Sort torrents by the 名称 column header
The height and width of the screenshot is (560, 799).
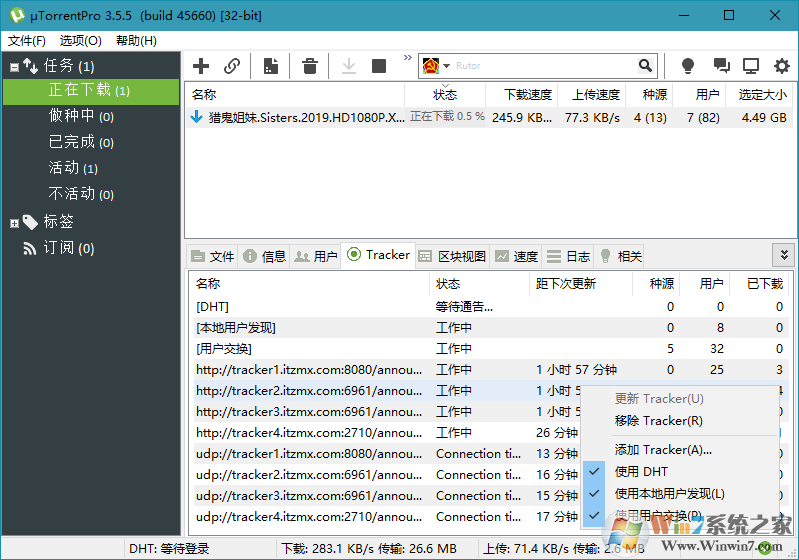coord(295,95)
